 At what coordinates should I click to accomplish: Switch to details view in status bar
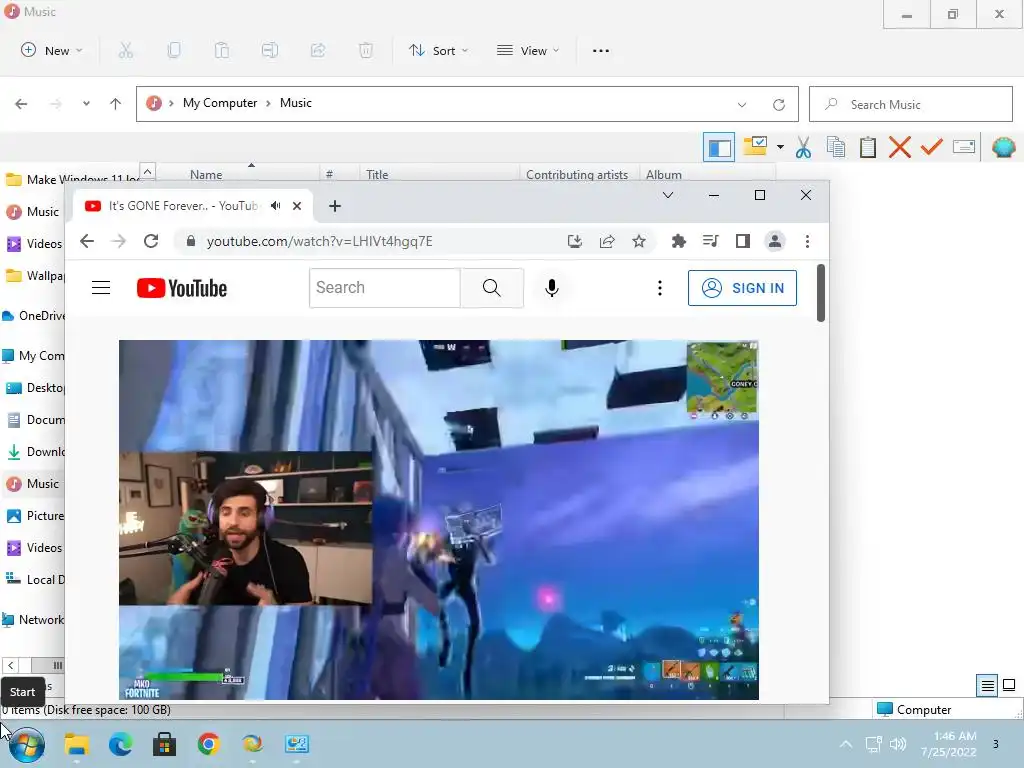coord(987,685)
